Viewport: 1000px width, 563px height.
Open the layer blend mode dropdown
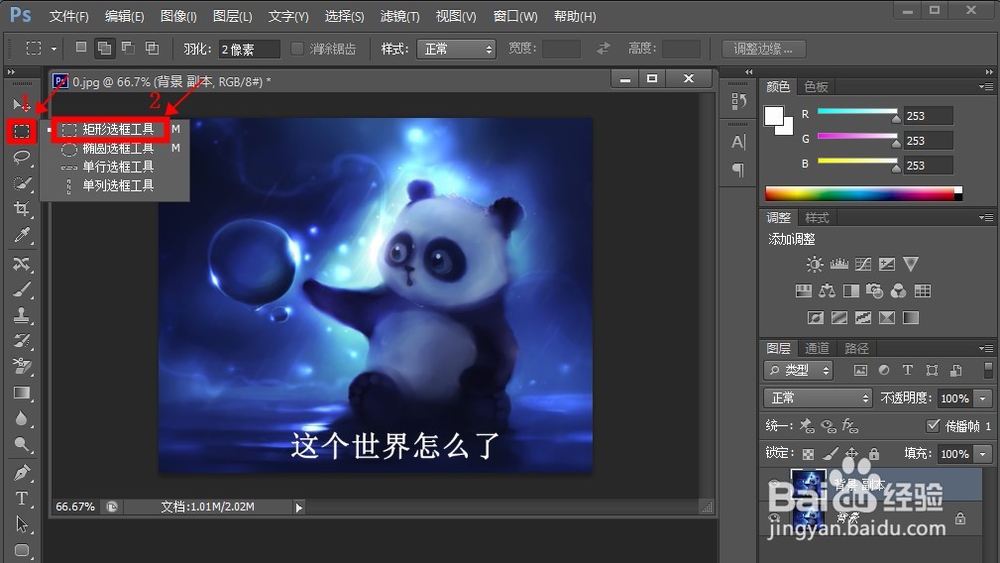pyautogui.click(x=818, y=398)
